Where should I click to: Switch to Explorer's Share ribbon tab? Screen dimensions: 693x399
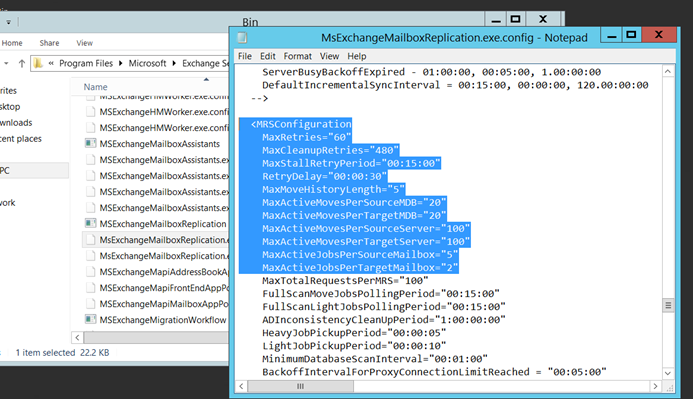(x=49, y=43)
